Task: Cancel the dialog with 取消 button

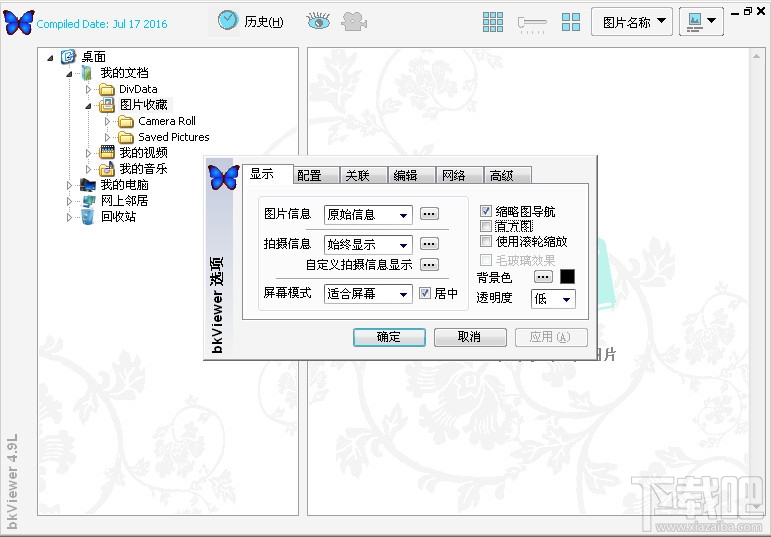Action: click(x=470, y=337)
